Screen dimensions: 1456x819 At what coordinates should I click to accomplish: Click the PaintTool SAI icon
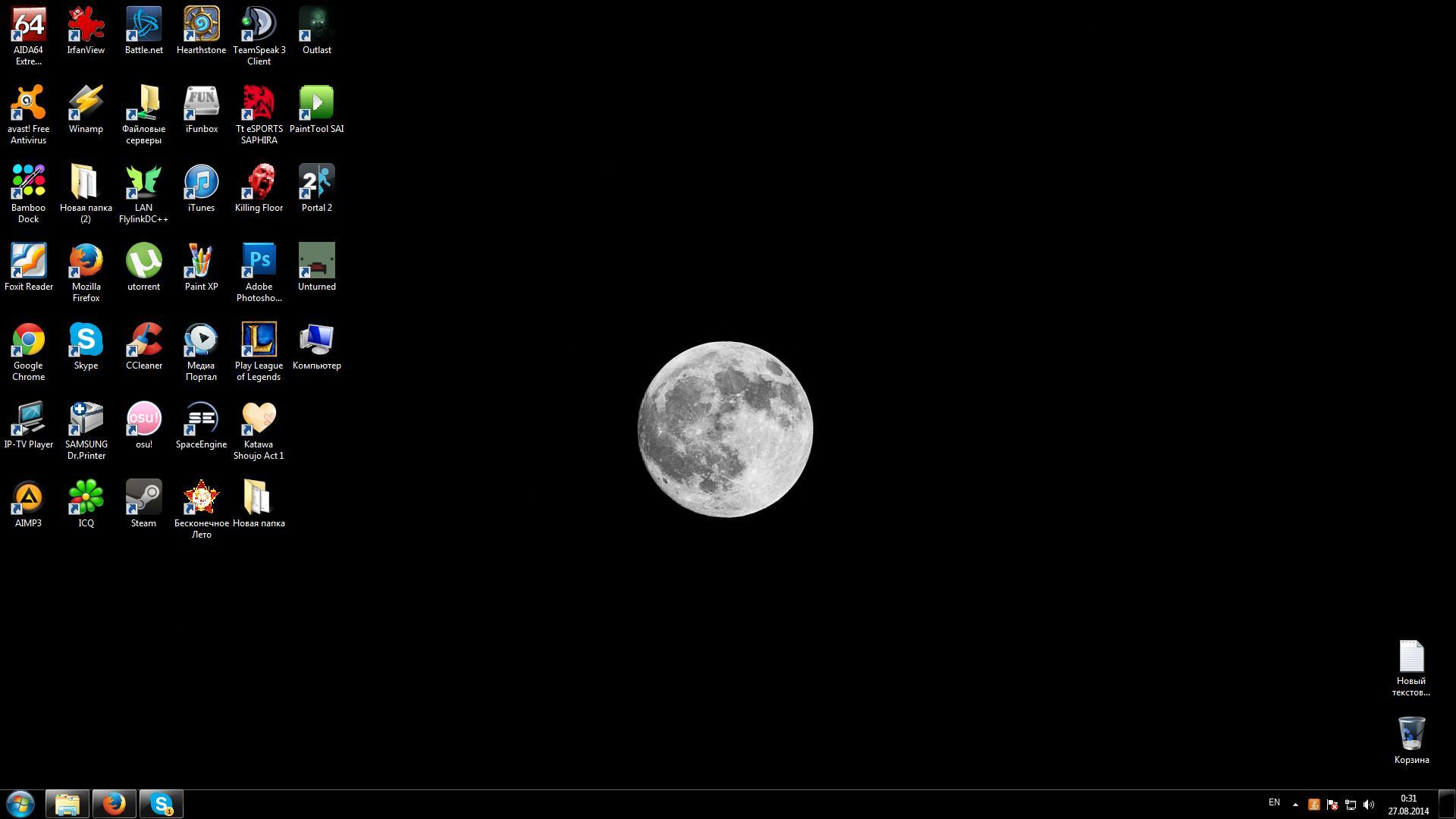[316, 104]
